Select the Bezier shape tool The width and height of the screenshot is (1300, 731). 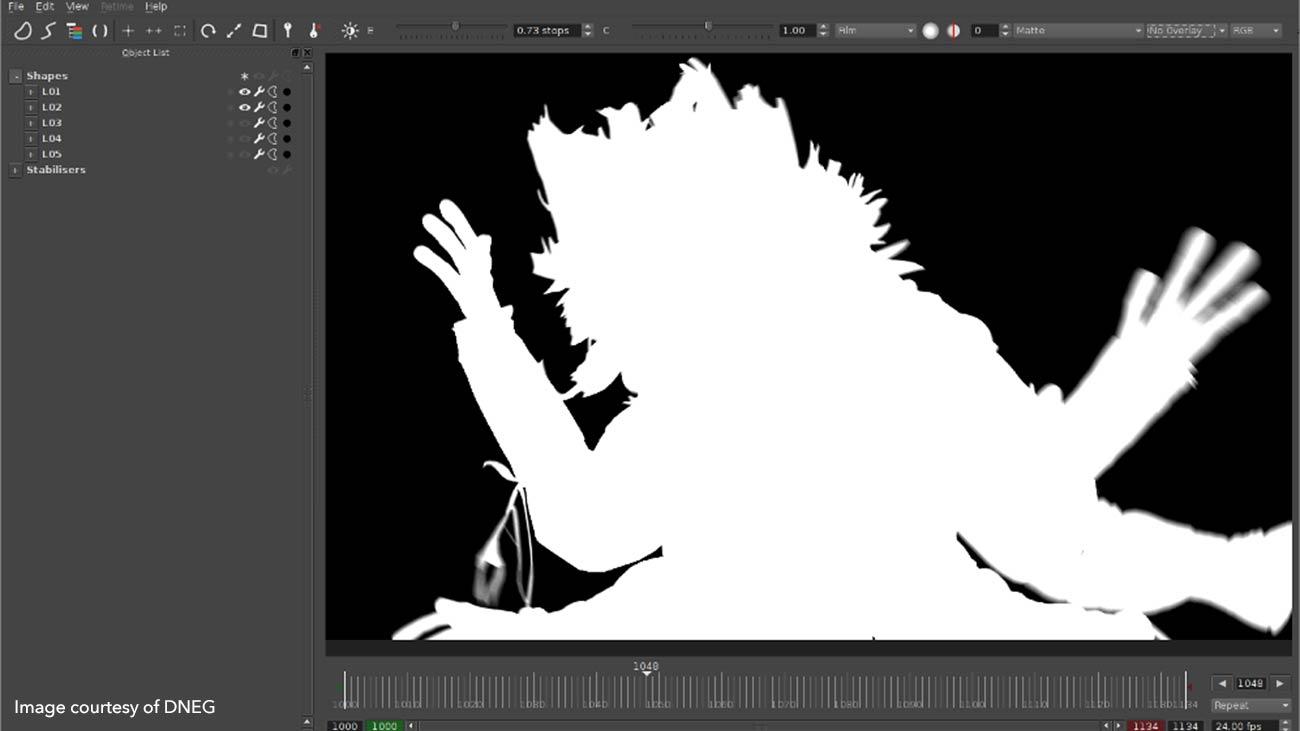coord(22,30)
